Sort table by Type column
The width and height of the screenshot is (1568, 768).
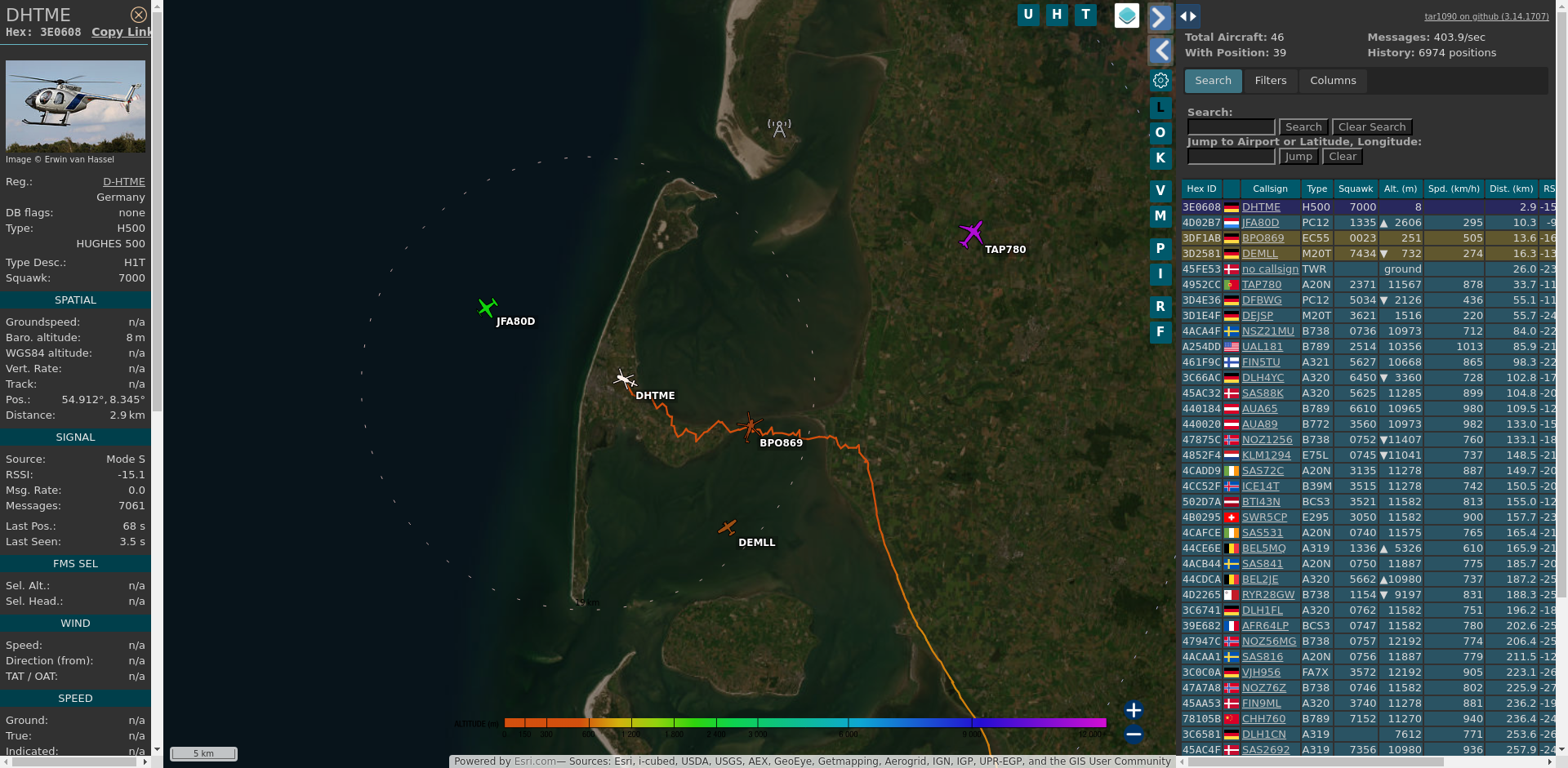(x=1316, y=189)
